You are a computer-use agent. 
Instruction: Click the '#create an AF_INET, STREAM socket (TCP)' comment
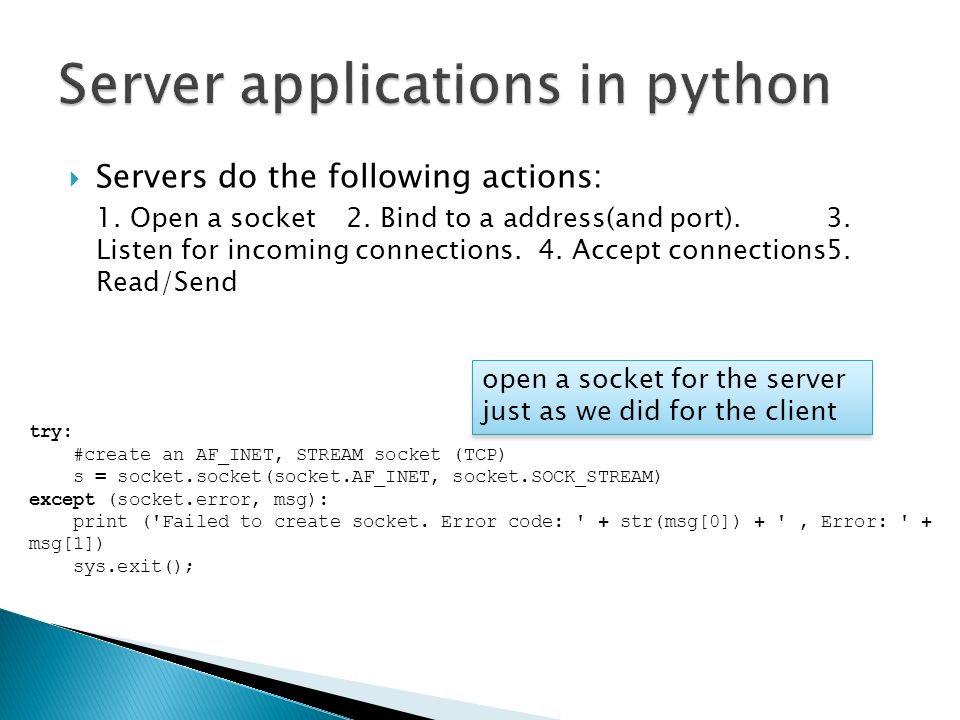289,455
